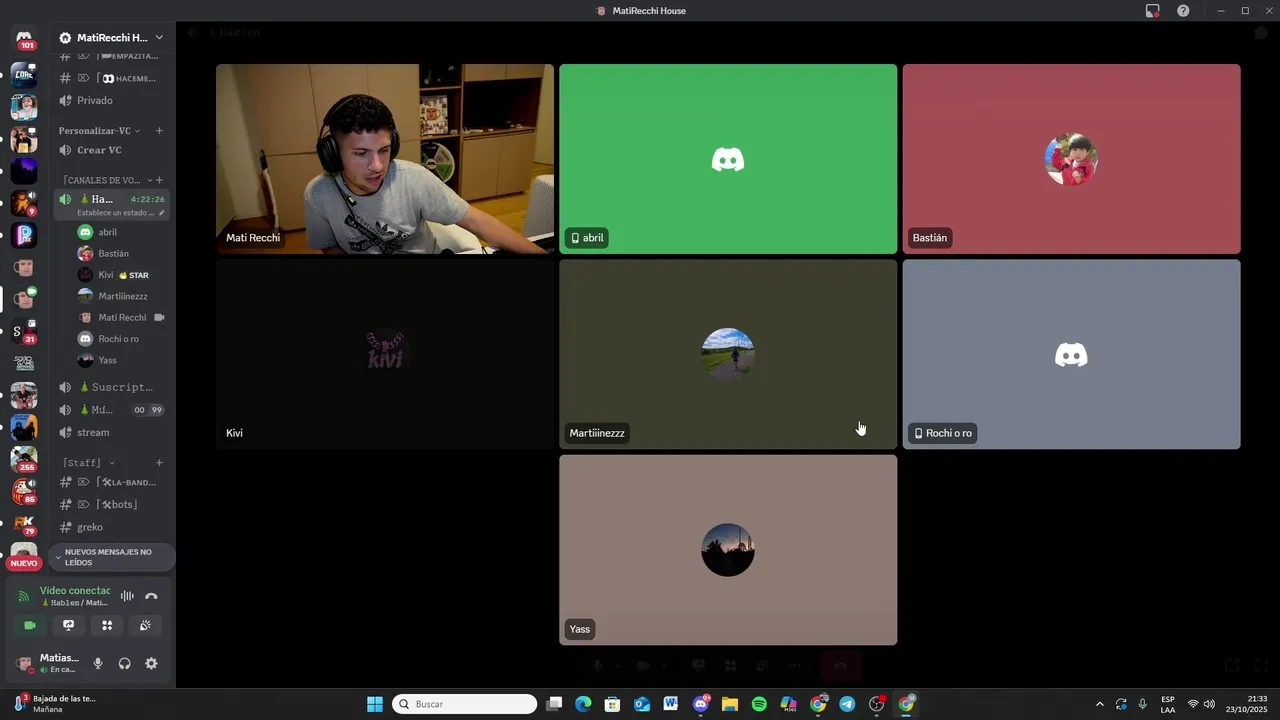Open the volume control in system tray

1209,704
